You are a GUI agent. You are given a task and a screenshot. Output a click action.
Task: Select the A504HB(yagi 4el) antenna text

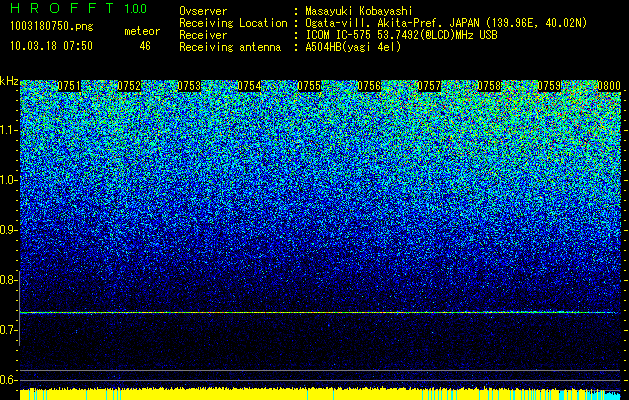coord(353,47)
